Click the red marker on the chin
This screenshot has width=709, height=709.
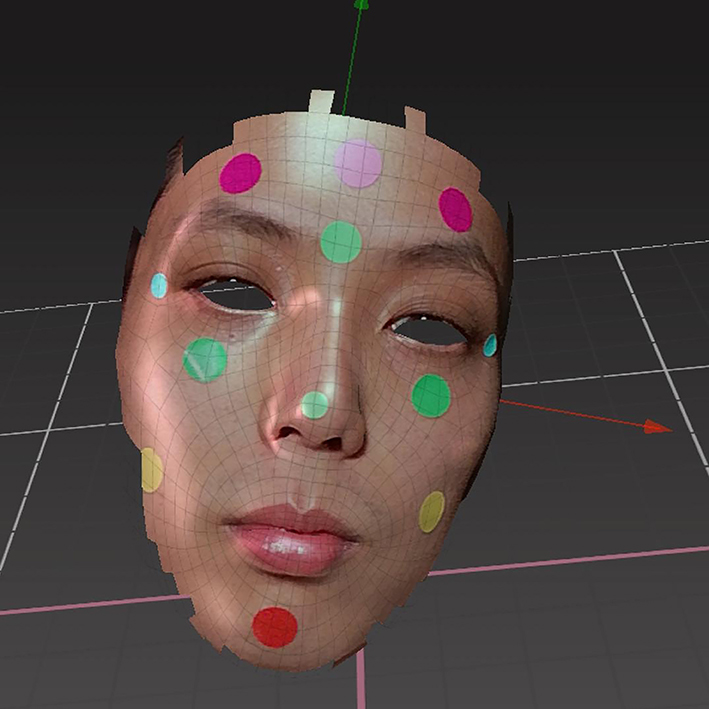[x=275, y=628]
